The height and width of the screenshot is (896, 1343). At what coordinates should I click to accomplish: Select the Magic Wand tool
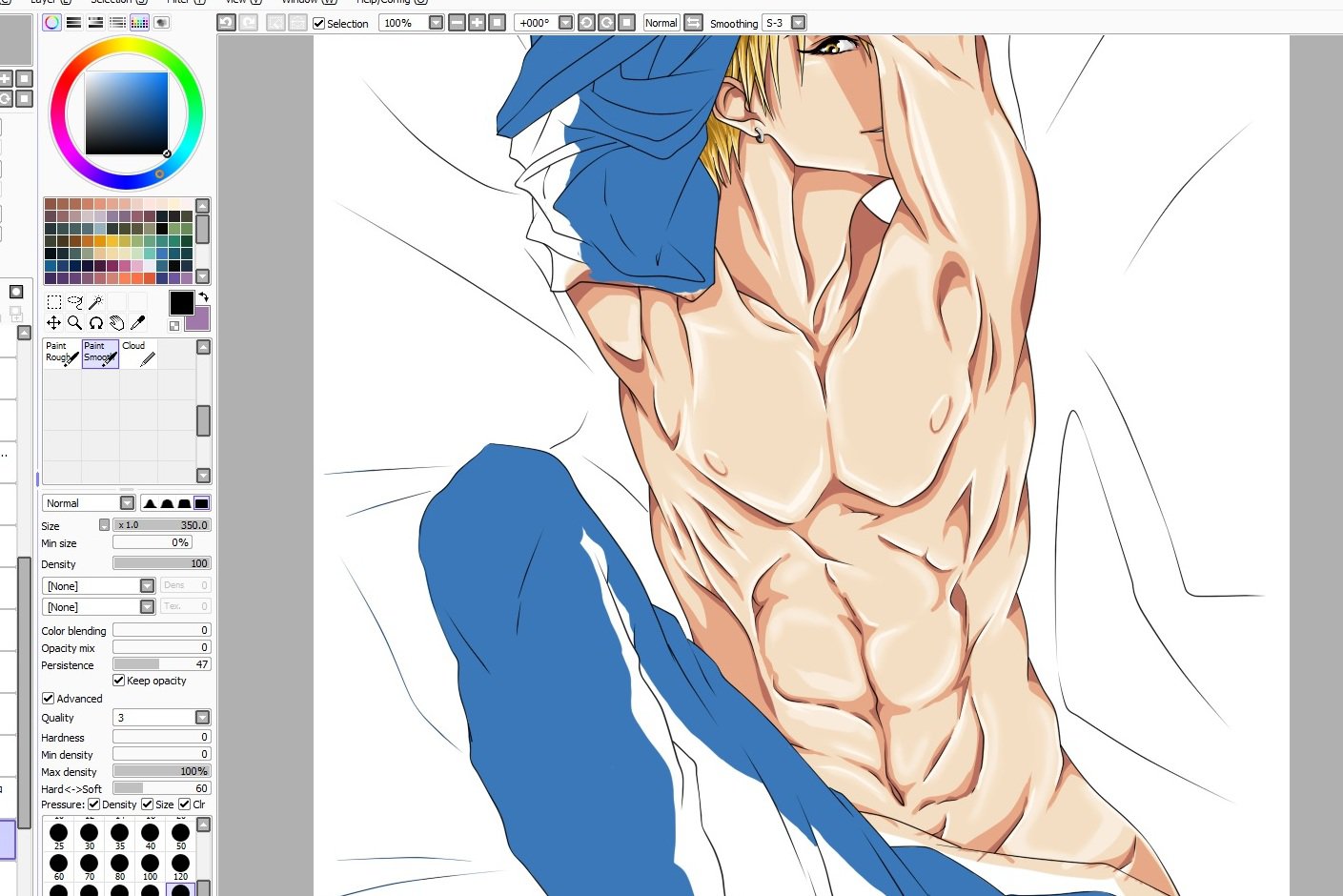click(95, 302)
